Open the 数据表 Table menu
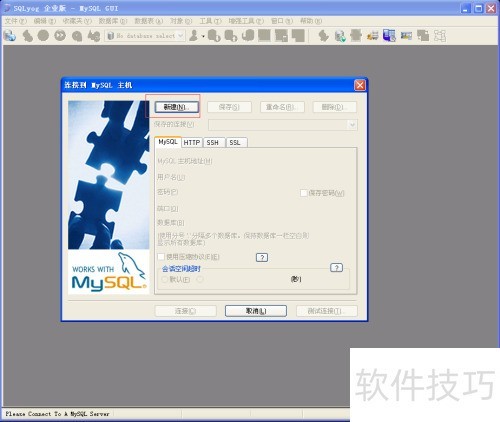This screenshot has height=422, width=500. point(148,21)
